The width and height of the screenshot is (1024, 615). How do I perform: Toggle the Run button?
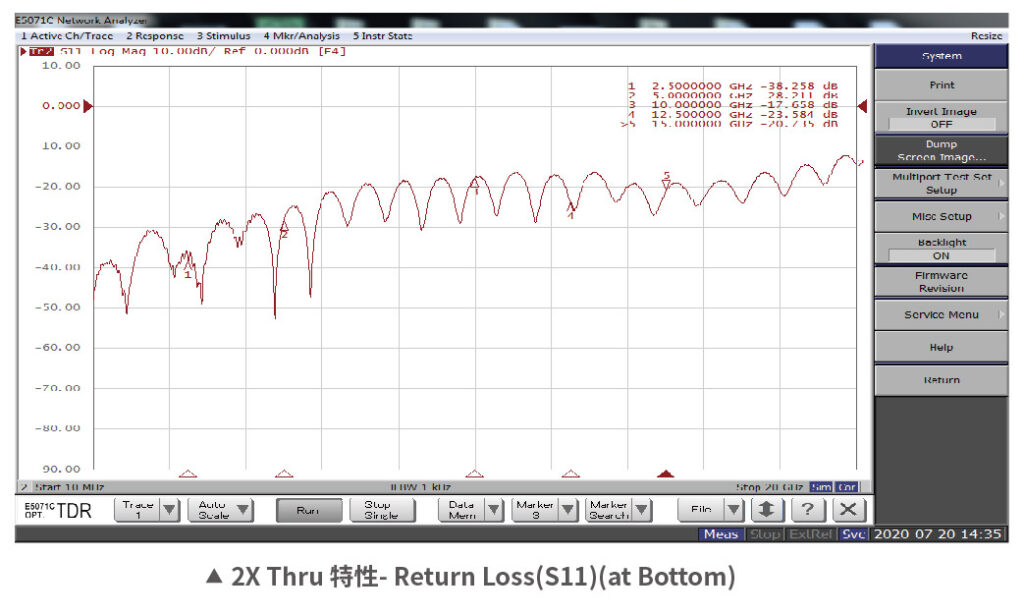[307, 510]
